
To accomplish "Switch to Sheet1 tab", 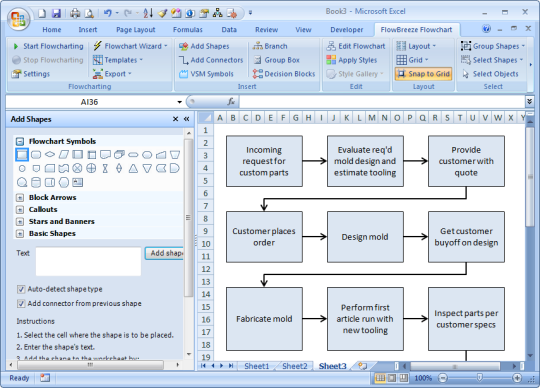I will 257,366.
